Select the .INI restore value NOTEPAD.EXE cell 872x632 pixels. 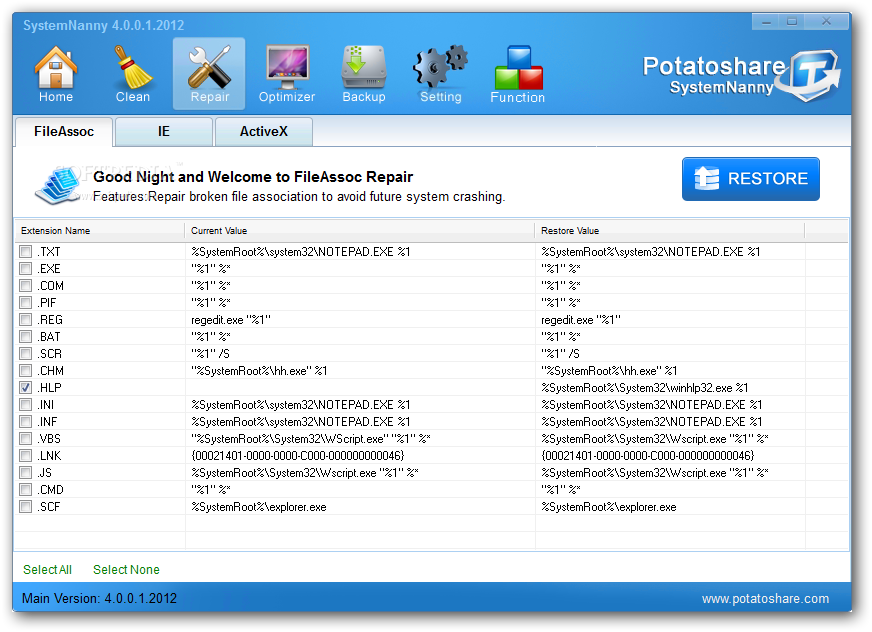point(670,404)
